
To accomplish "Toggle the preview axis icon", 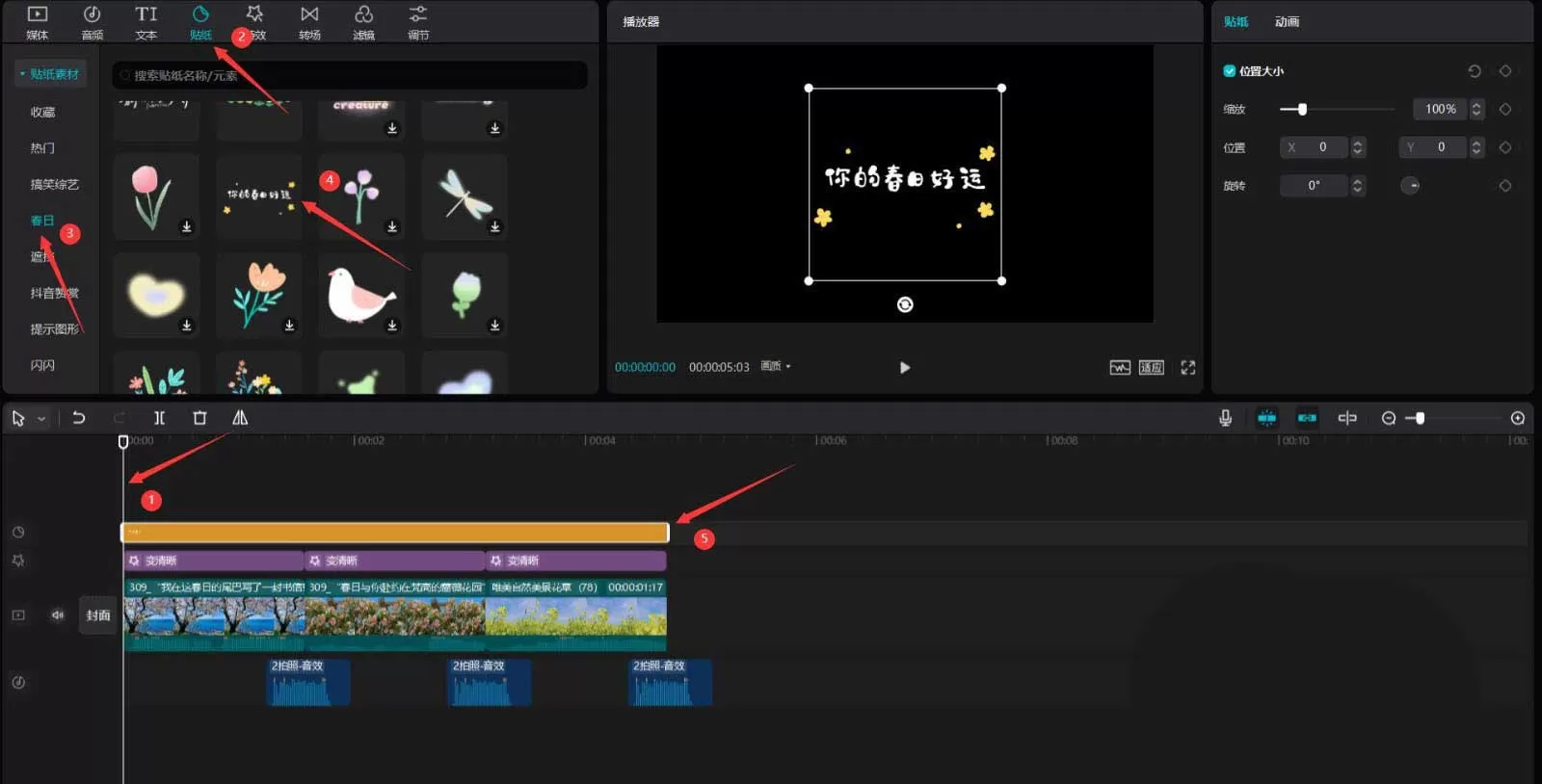I will (1347, 418).
